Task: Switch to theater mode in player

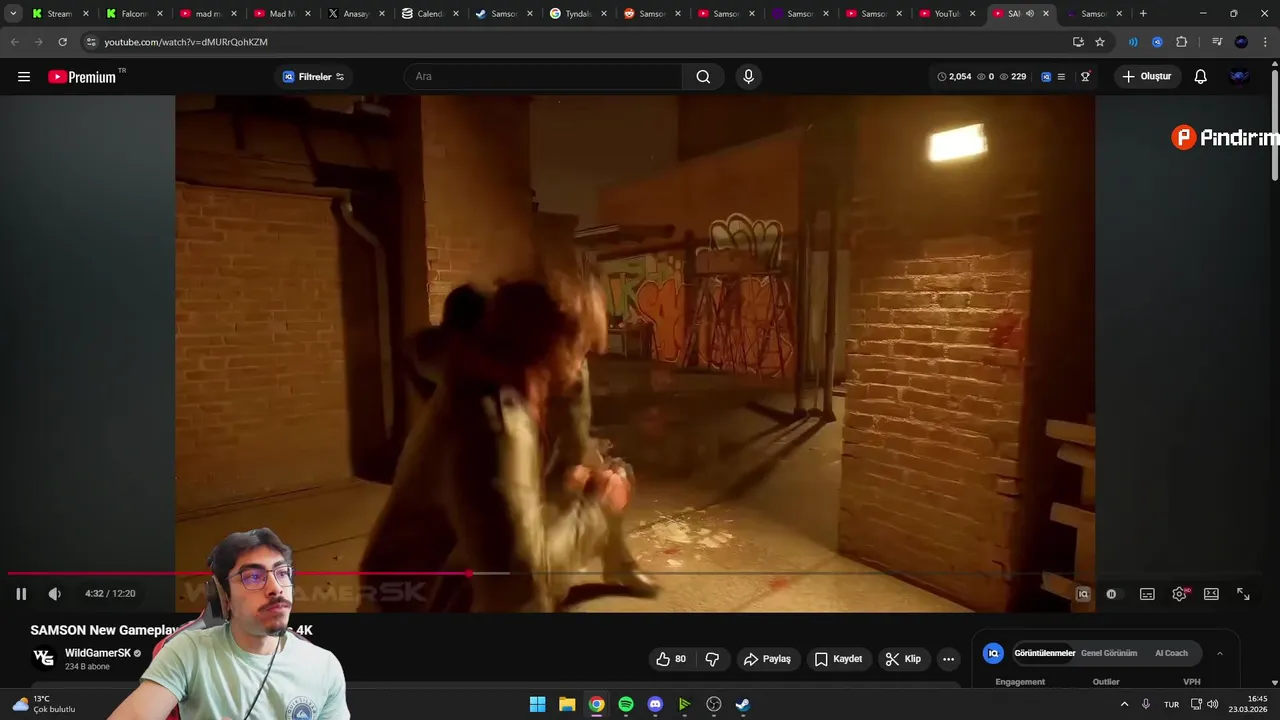Action: tap(1211, 594)
